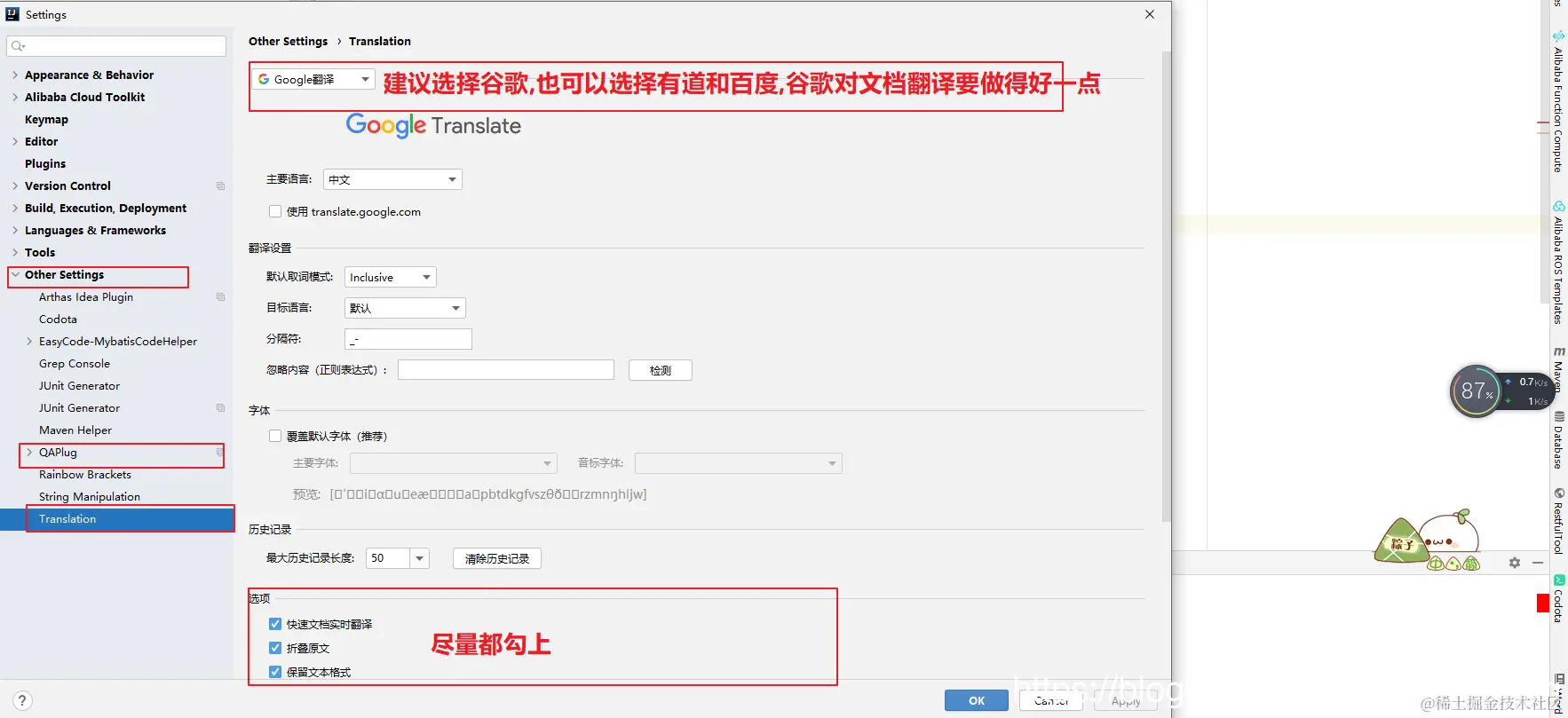The width and height of the screenshot is (1568, 718).
Task: Expand the EasyCode-MybatisCodeHelper node
Action: pyautogui.click(x=29, y=342)
